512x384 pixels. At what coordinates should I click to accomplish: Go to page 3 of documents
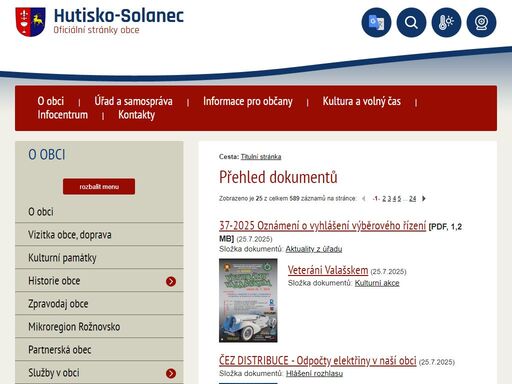(389, 199)
